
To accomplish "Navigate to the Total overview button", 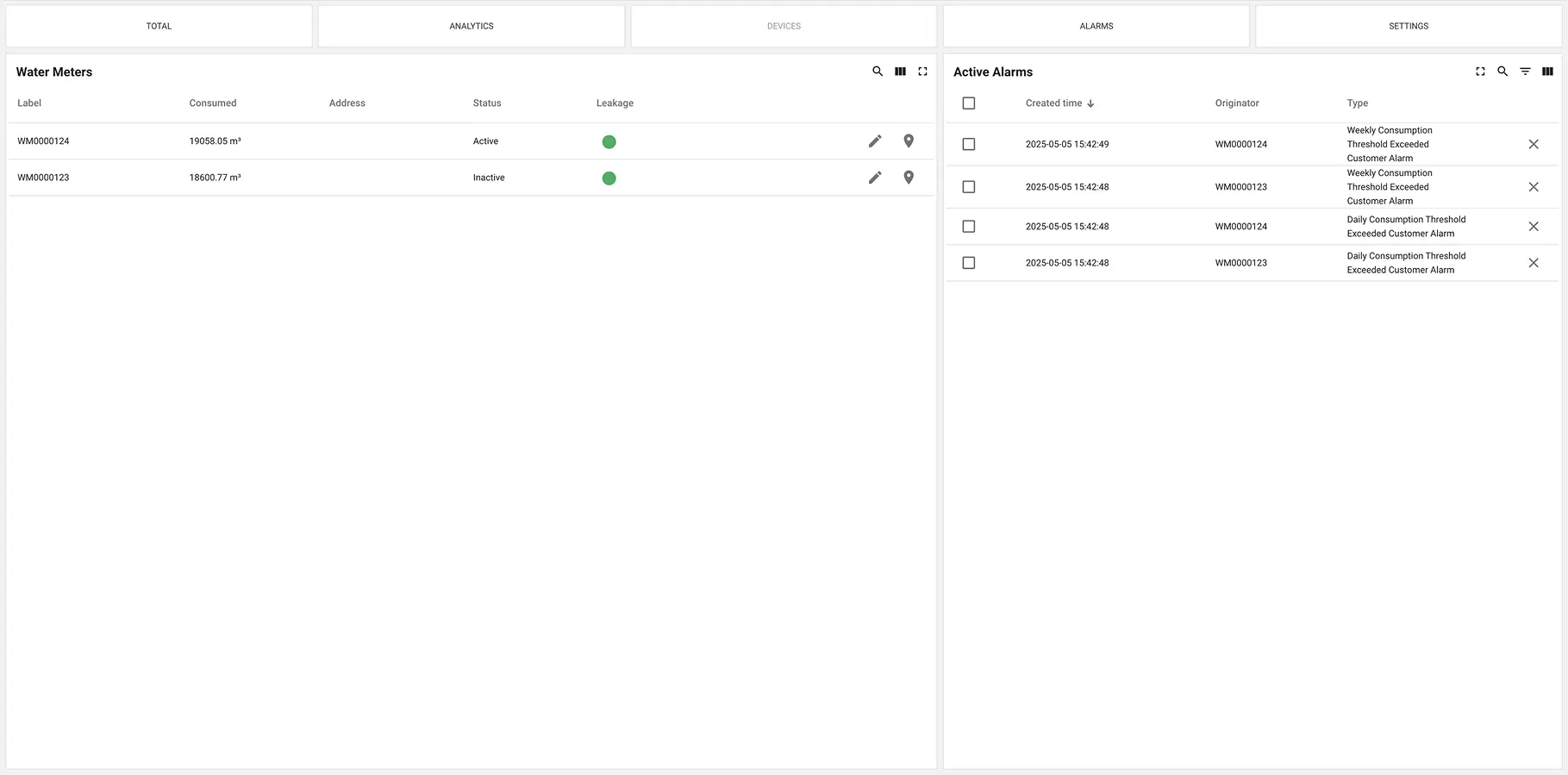I will point(159,27).
